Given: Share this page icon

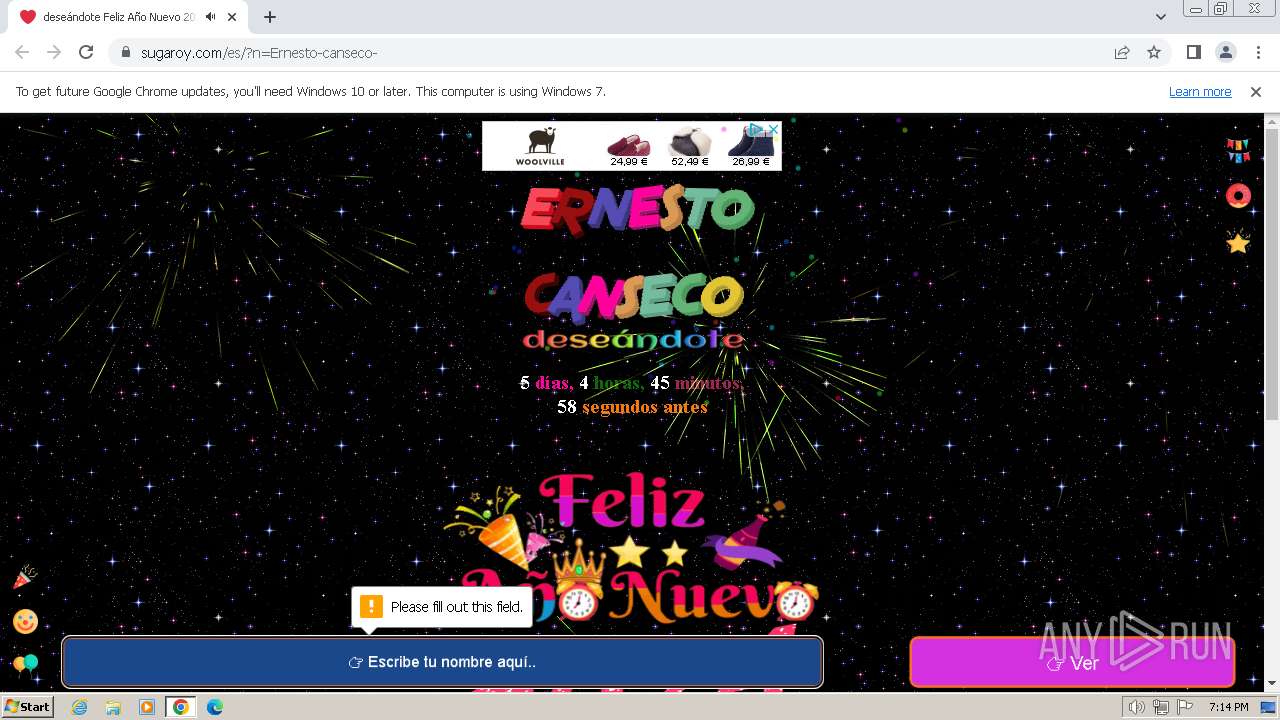Looking at the screenshot, I should click(1122, 52).
